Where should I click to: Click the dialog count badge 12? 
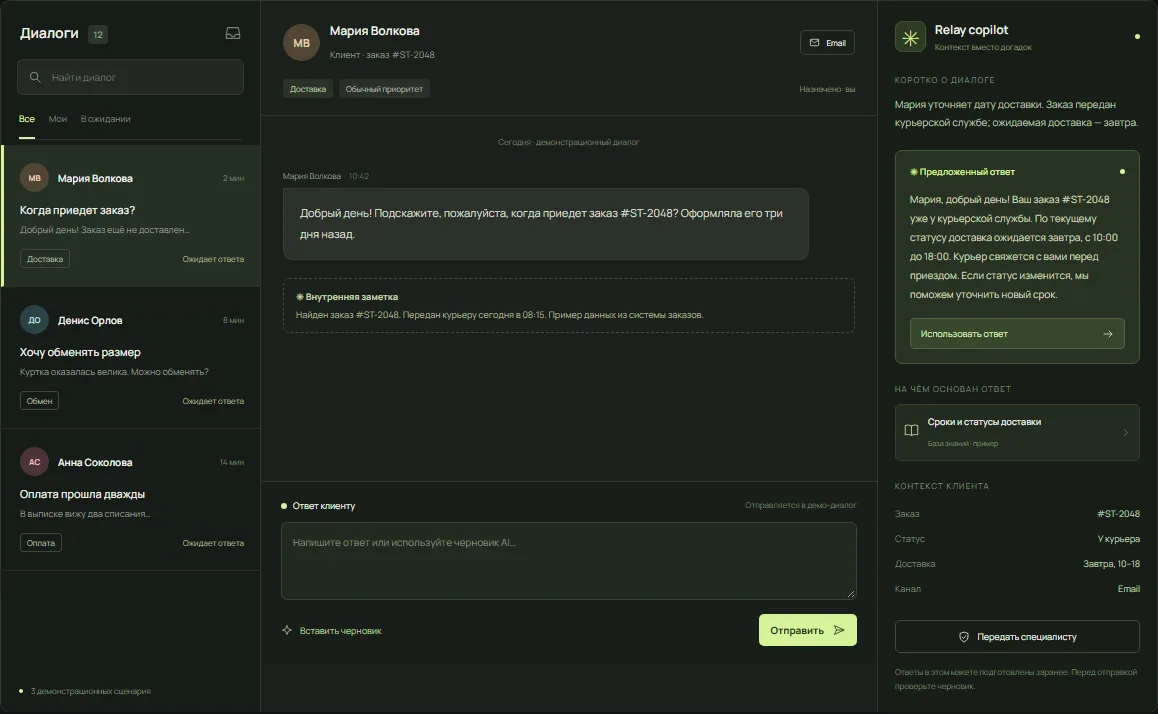[x=97, y=34]
